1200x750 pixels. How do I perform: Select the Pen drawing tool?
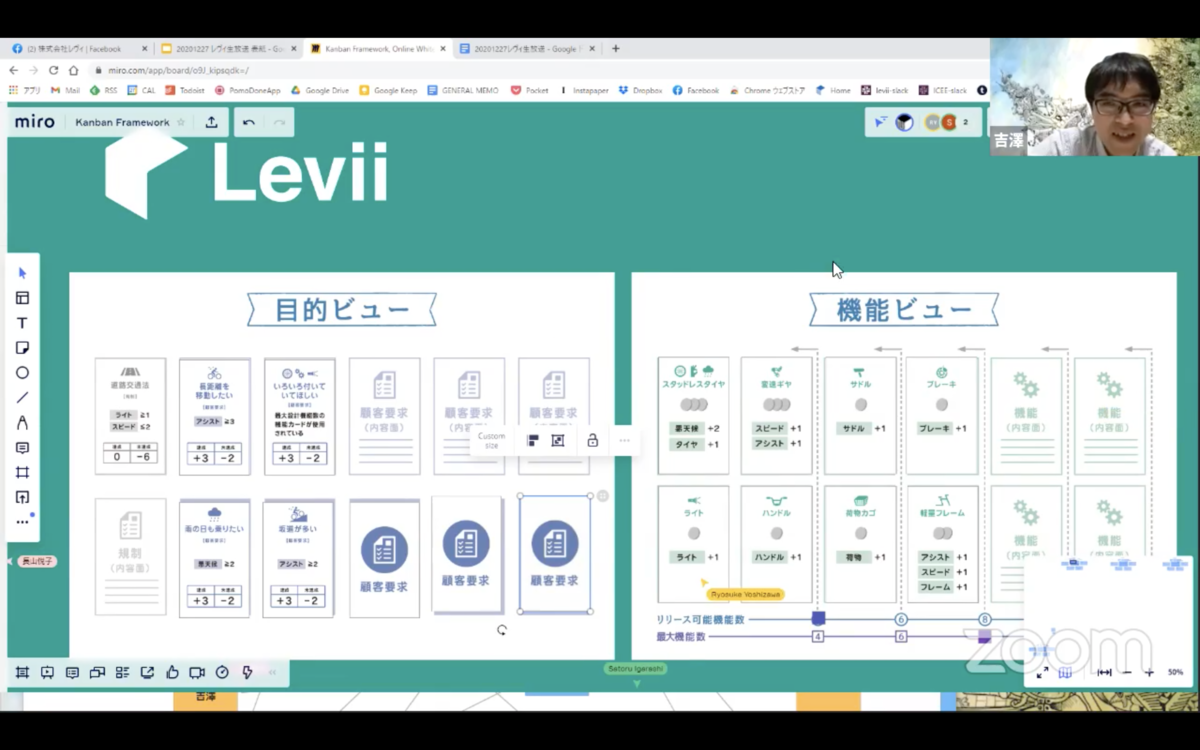[22, 423]
